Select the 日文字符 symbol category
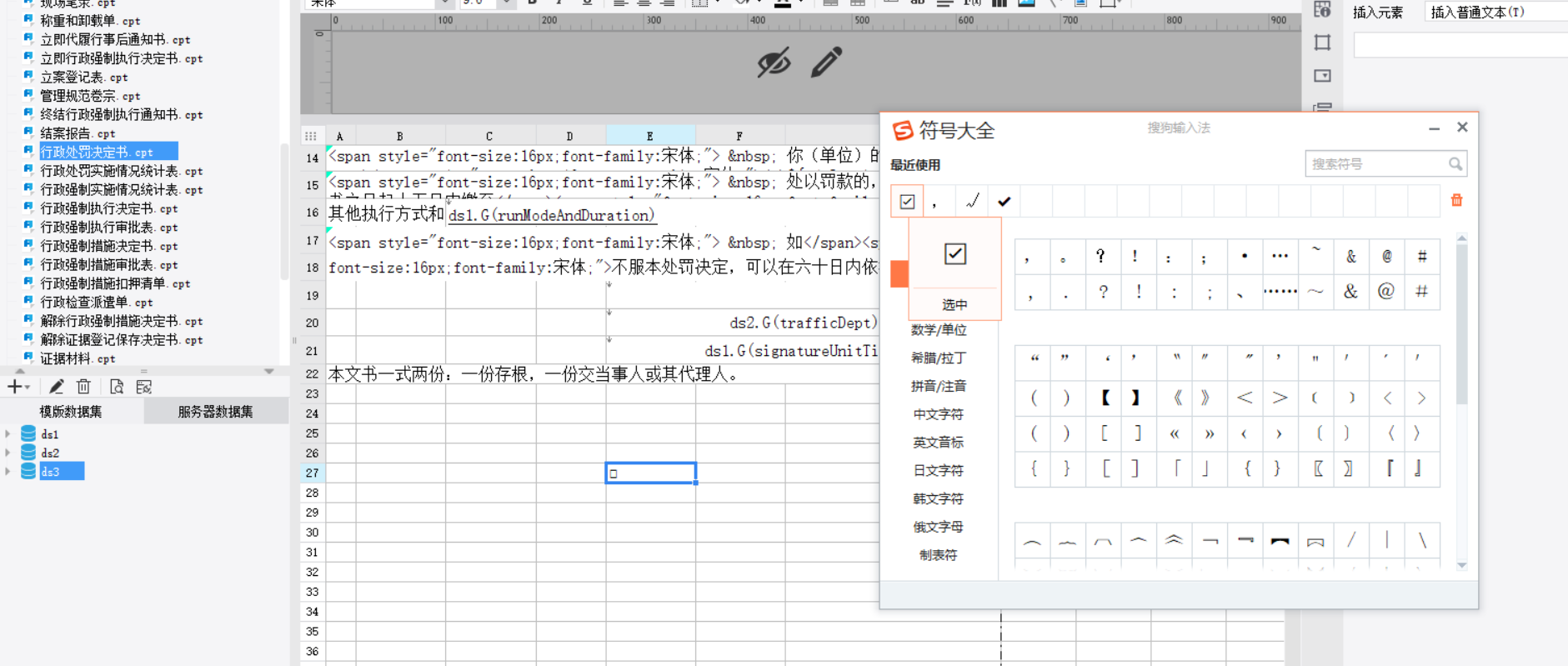This screenshot has width=1568, height=666. click(939, 471)
